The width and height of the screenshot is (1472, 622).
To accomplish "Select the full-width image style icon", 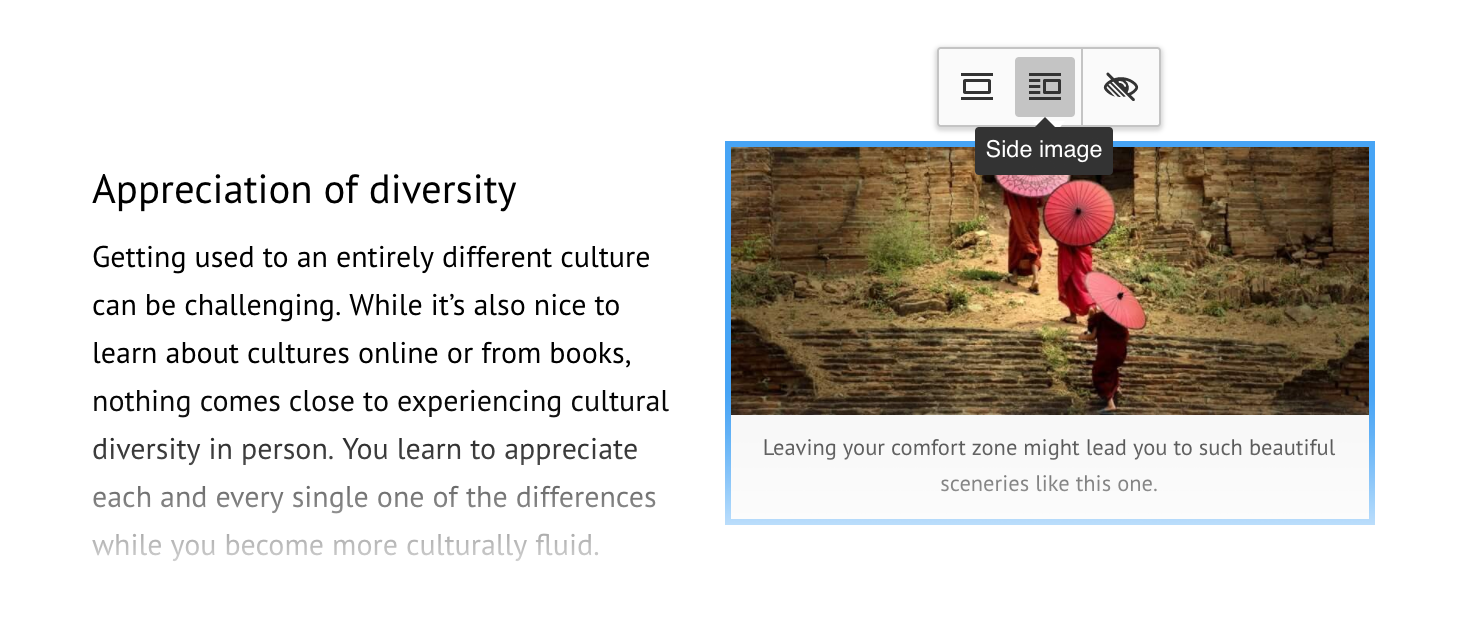I will click(x=976, y=87).
